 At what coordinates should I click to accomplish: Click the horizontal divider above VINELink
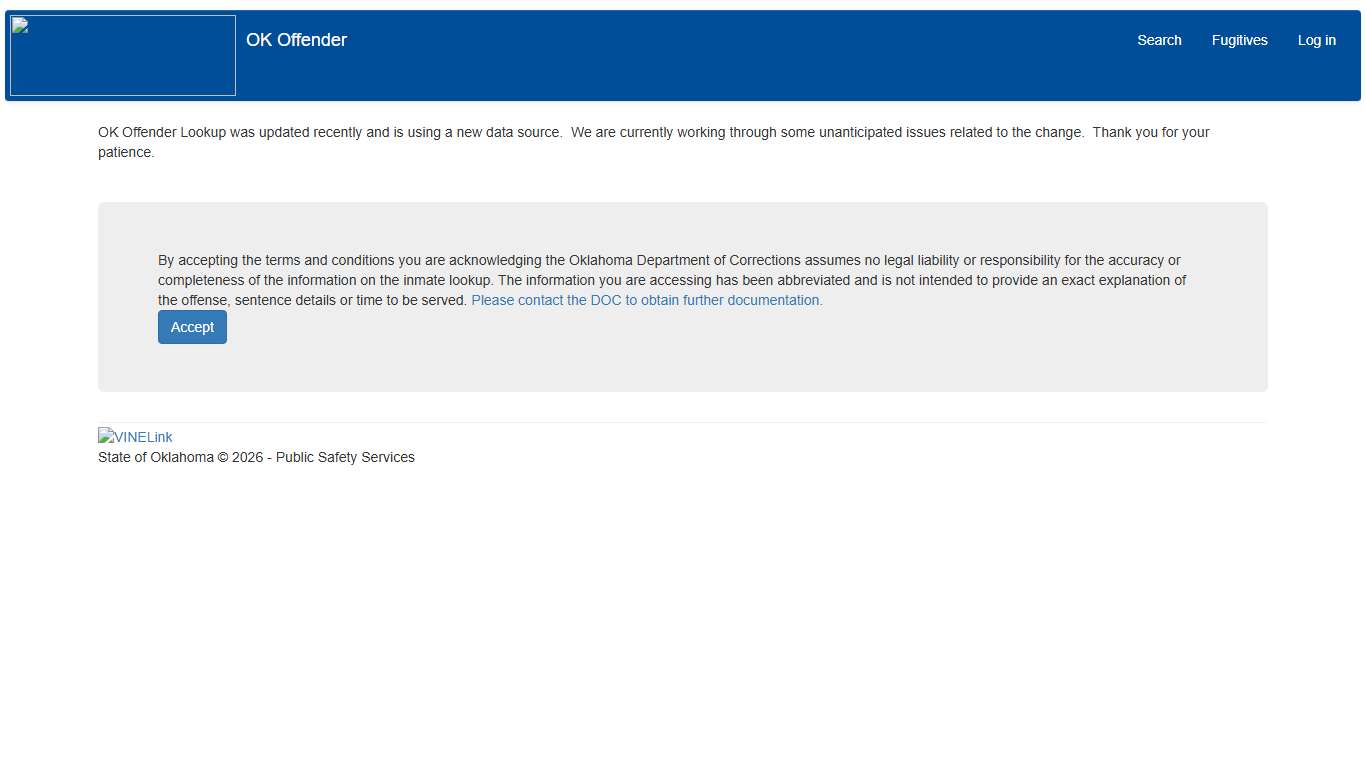coord(682,422)
